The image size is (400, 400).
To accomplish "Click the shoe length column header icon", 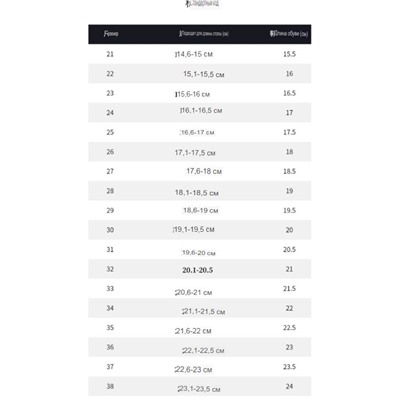I will click(272, 33).
